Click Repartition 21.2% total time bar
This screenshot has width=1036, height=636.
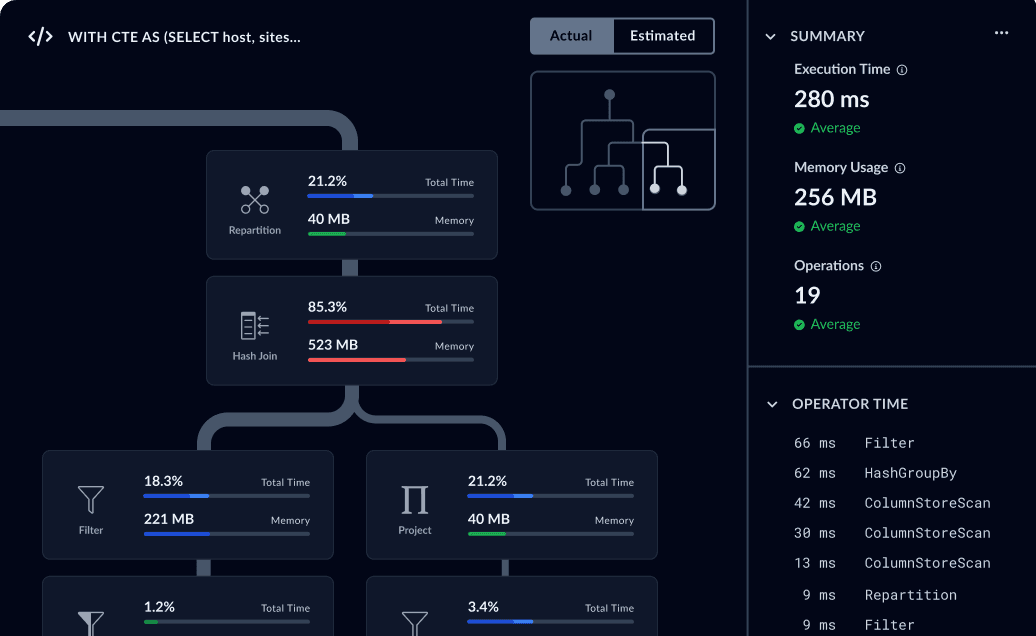(390, 196)
